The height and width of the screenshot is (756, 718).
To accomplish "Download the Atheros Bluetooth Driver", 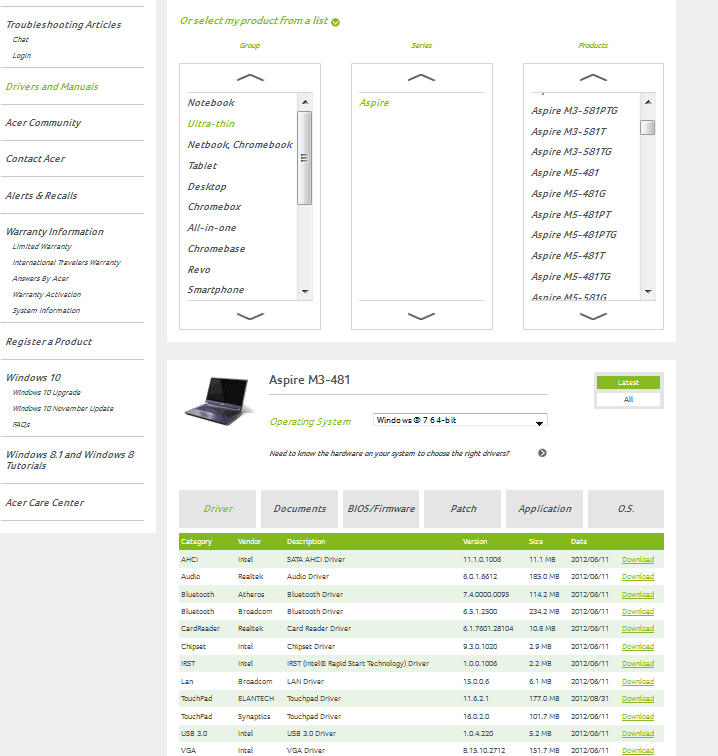I will (637, 594).
